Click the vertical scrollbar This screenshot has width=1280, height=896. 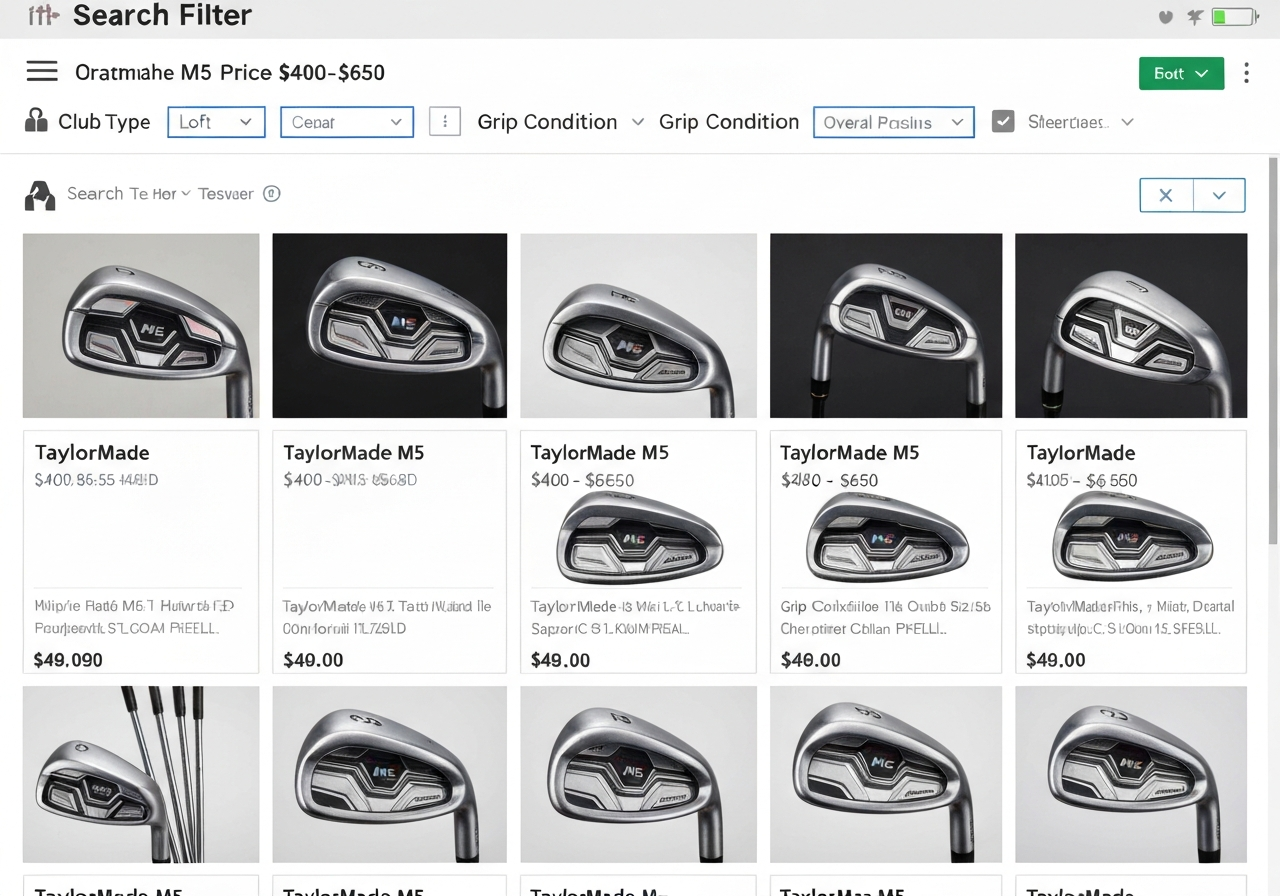[1273, 350]
